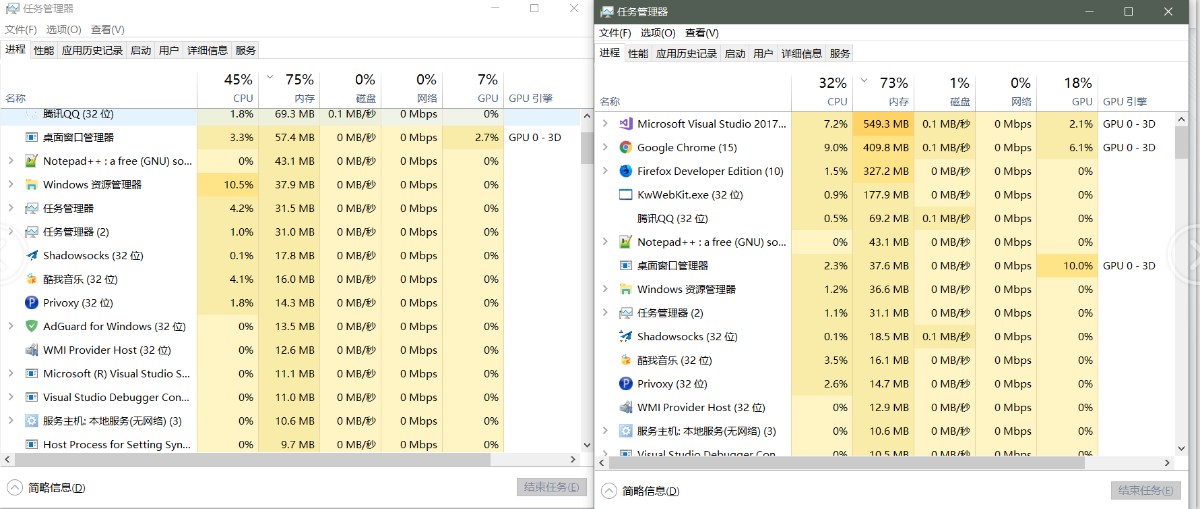Click 酷我音乐 icon in left window
The image size is (1200, 509).
click(32, 279)
